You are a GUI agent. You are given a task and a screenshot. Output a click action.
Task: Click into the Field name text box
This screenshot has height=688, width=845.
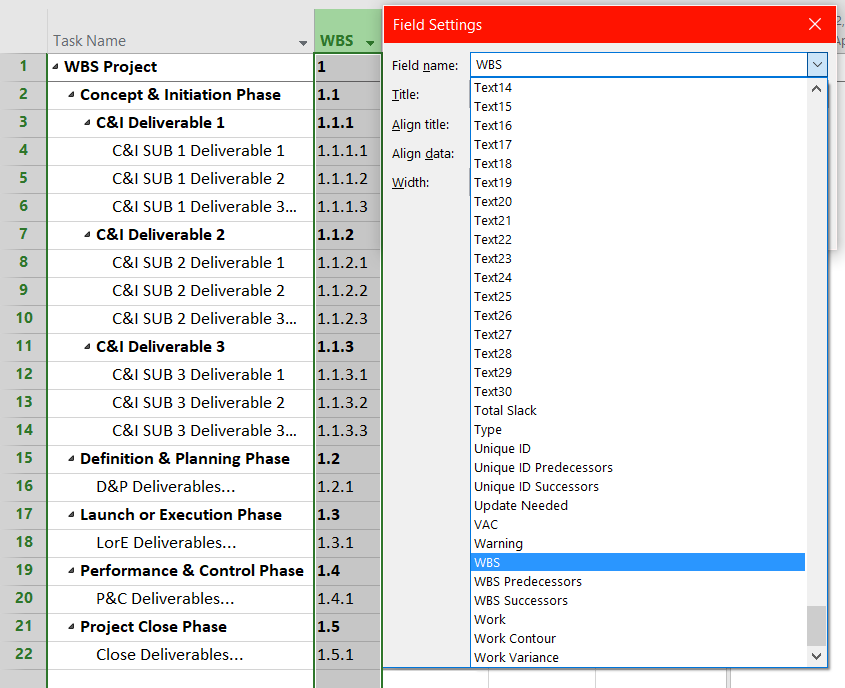pyautogui.click(x=639, y=65)
